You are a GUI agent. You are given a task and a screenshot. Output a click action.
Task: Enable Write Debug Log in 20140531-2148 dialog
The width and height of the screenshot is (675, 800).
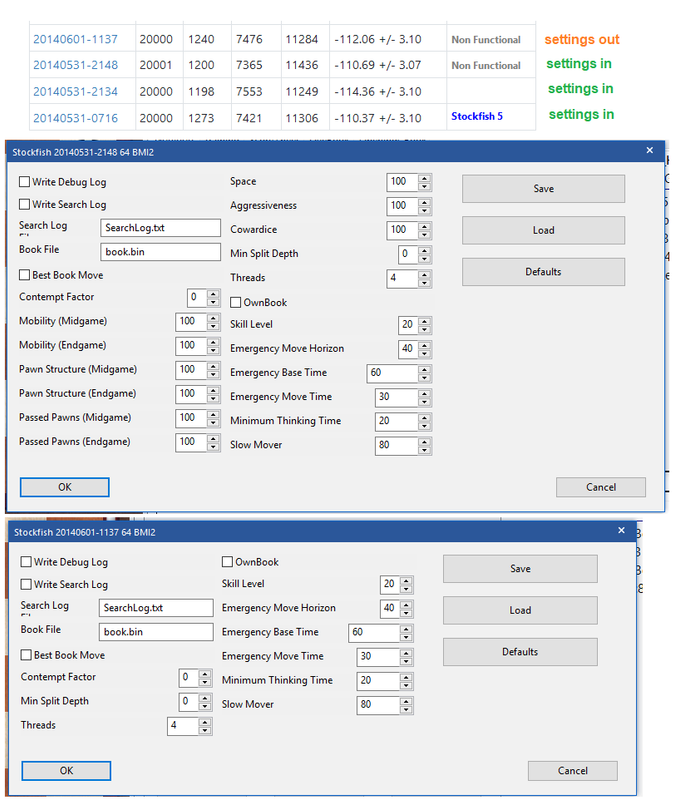24,182
